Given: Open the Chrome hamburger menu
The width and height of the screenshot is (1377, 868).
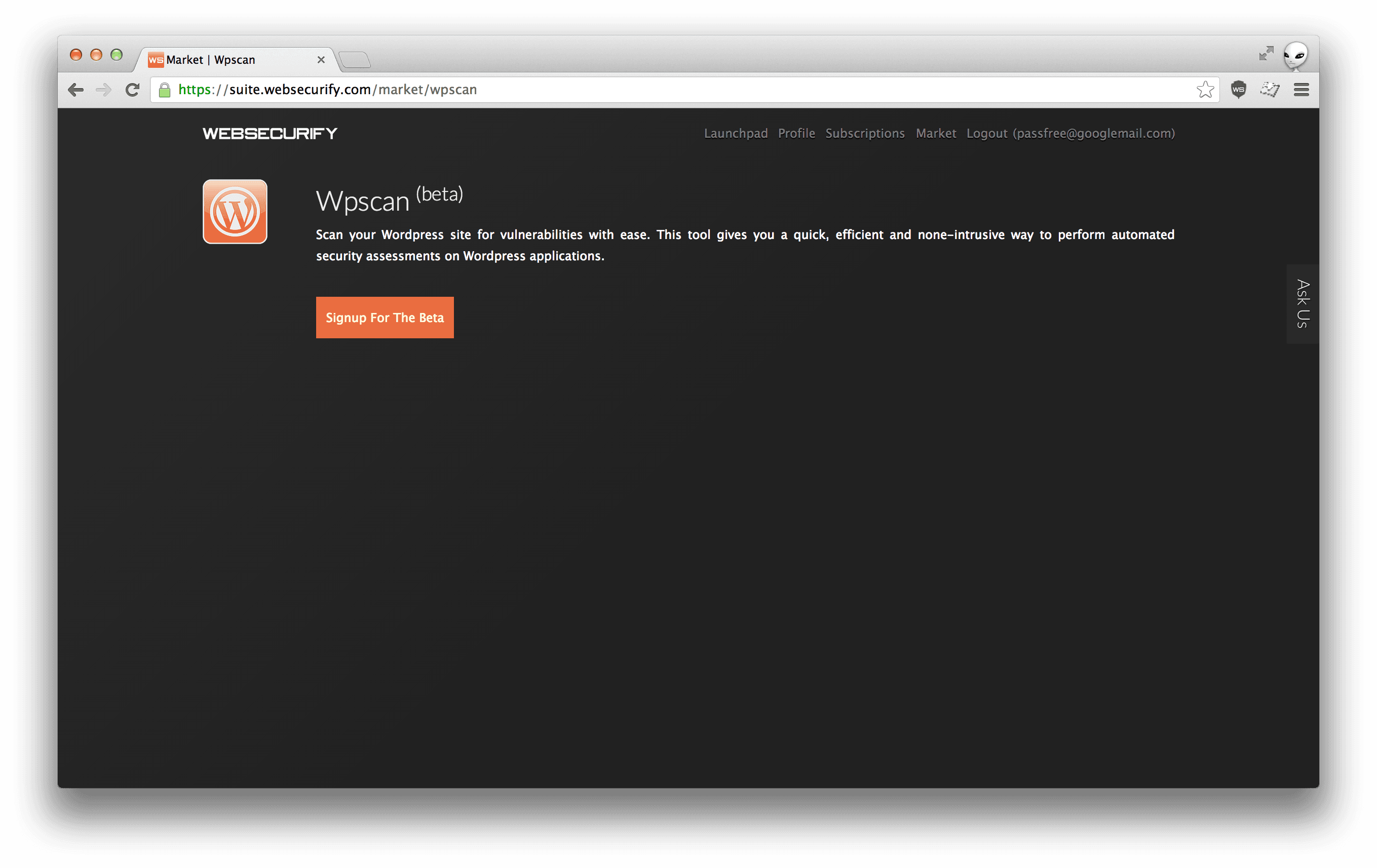Looking at the screenshot, I should point(1302,90).
